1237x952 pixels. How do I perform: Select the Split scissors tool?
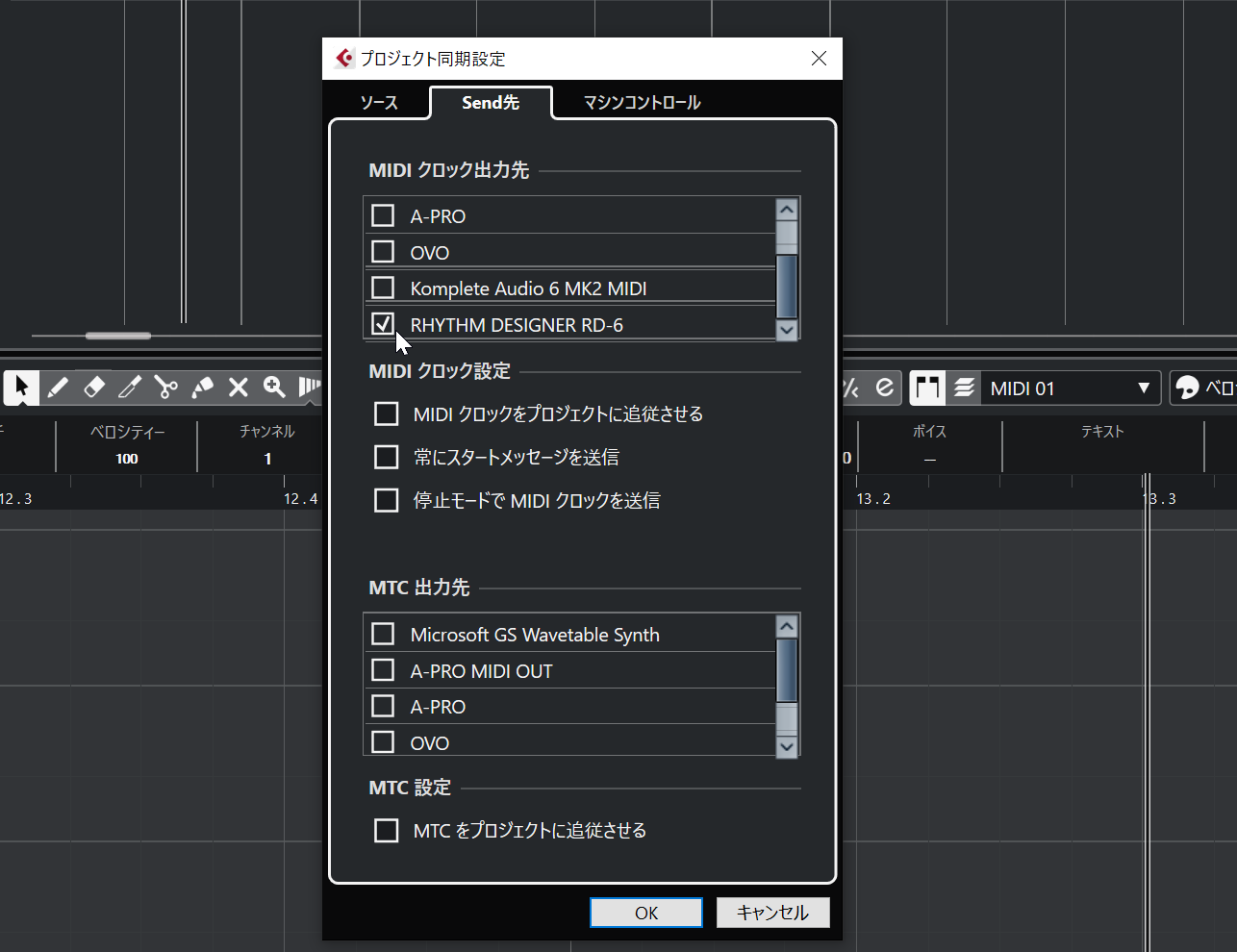tap(166, 388)
